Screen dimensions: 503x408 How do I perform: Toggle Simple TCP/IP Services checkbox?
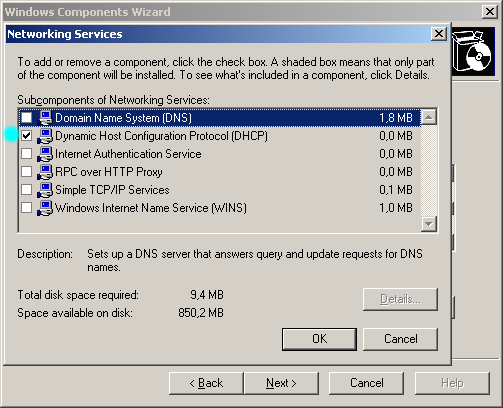pos(26,190)
